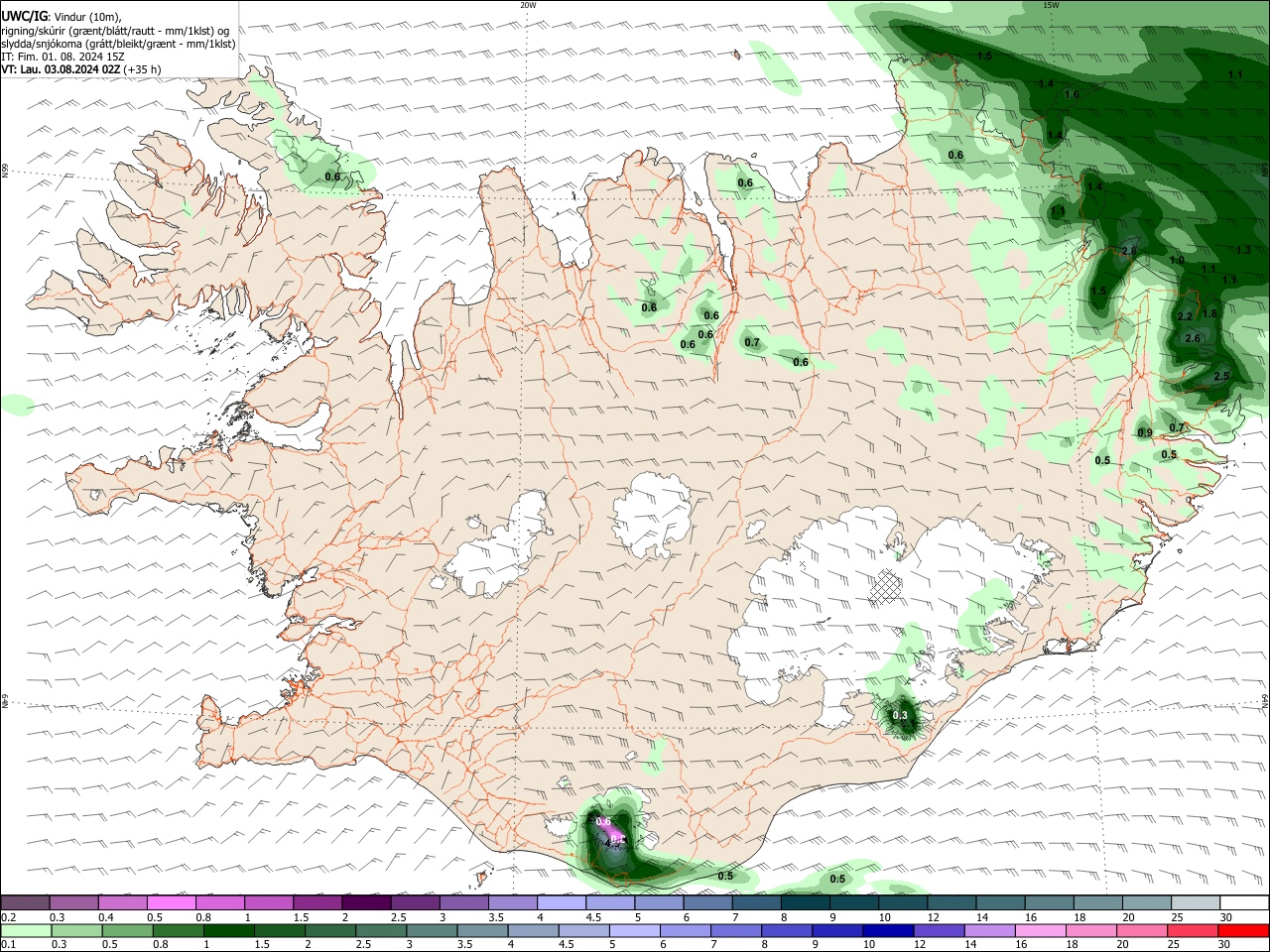This screenshot has height=952, width=1270.
Task: Click the 2.2 precipitation value on the map
Action: [1185, 316]
